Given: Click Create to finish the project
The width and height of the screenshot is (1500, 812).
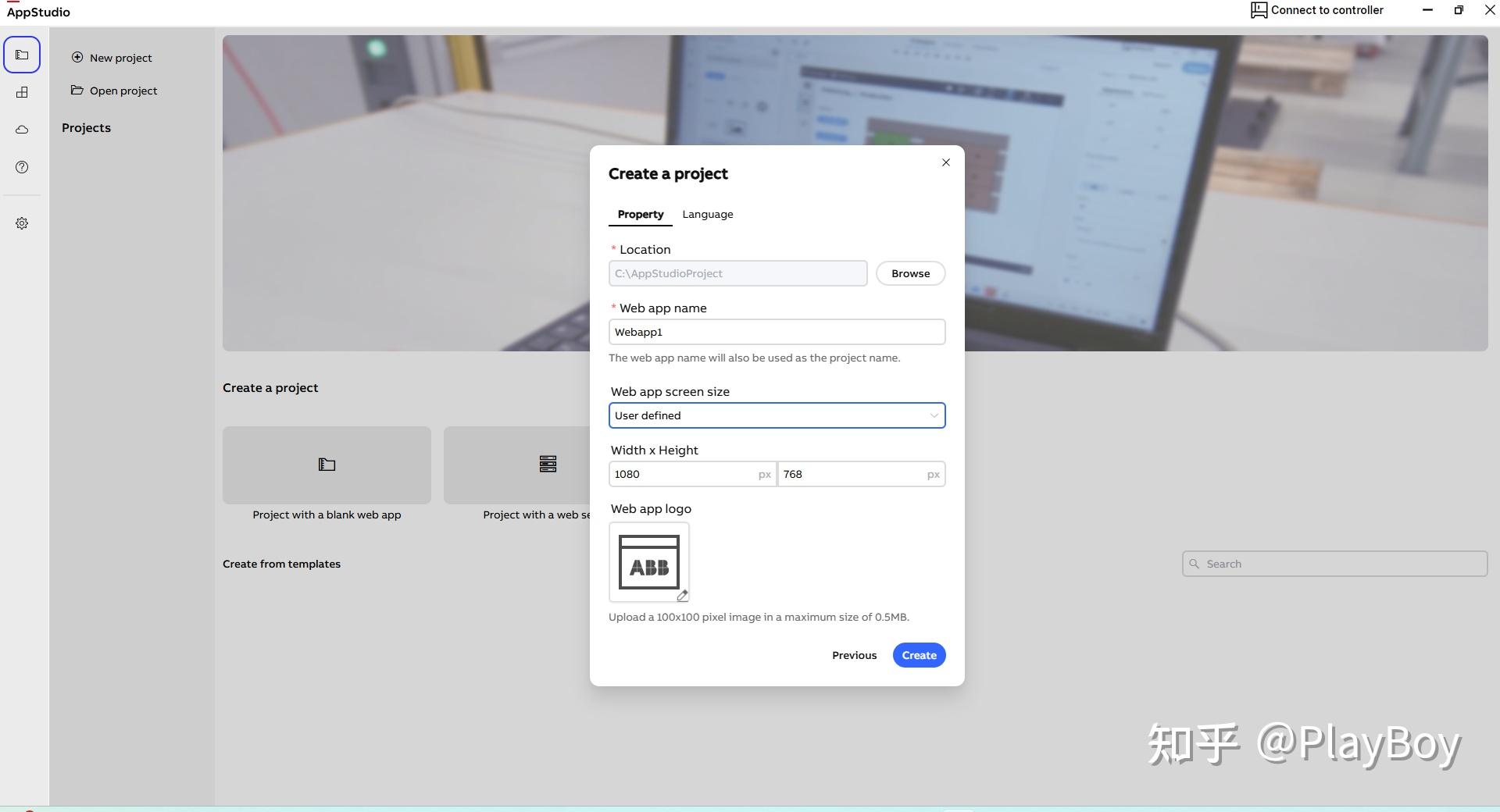Looking at the screenshot, I should 918,655.
